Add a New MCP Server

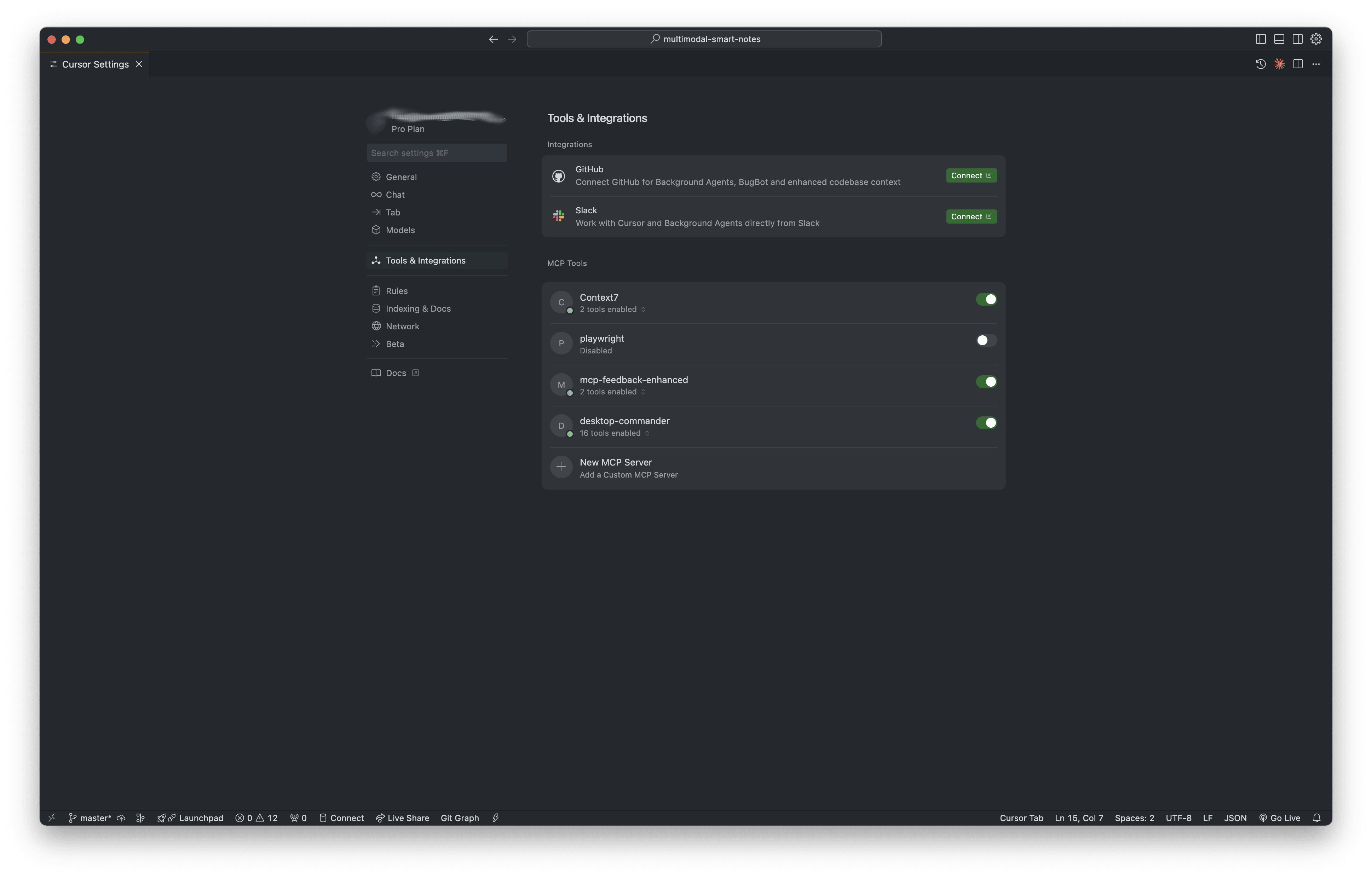point(773,468)
